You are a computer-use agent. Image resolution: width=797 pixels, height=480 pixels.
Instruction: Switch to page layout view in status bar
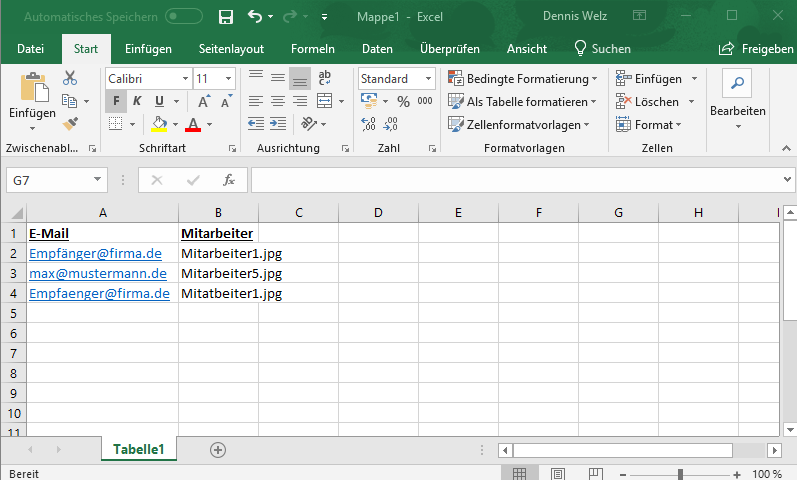[557, 473]
